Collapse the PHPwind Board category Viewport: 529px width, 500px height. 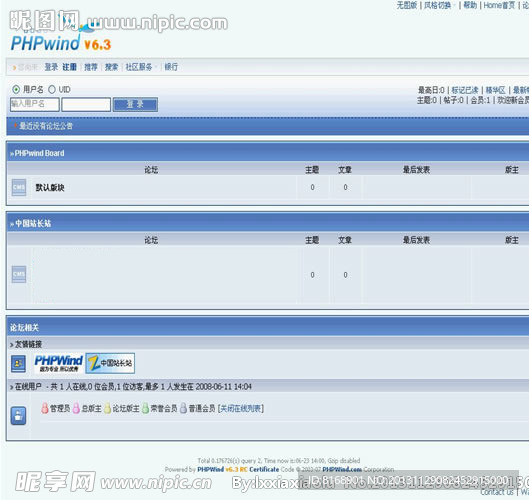[12, 154]
